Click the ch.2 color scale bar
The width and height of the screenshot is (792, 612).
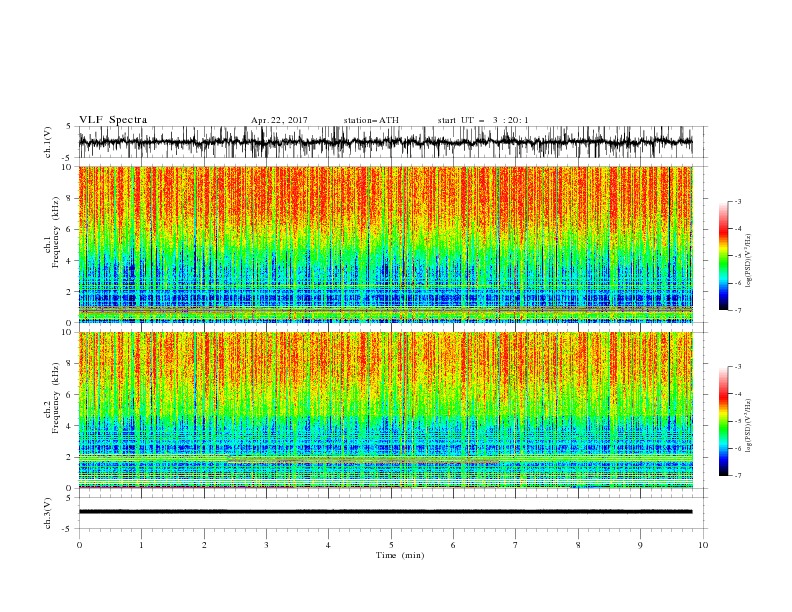pyautogui.click(x=723, y=421)
